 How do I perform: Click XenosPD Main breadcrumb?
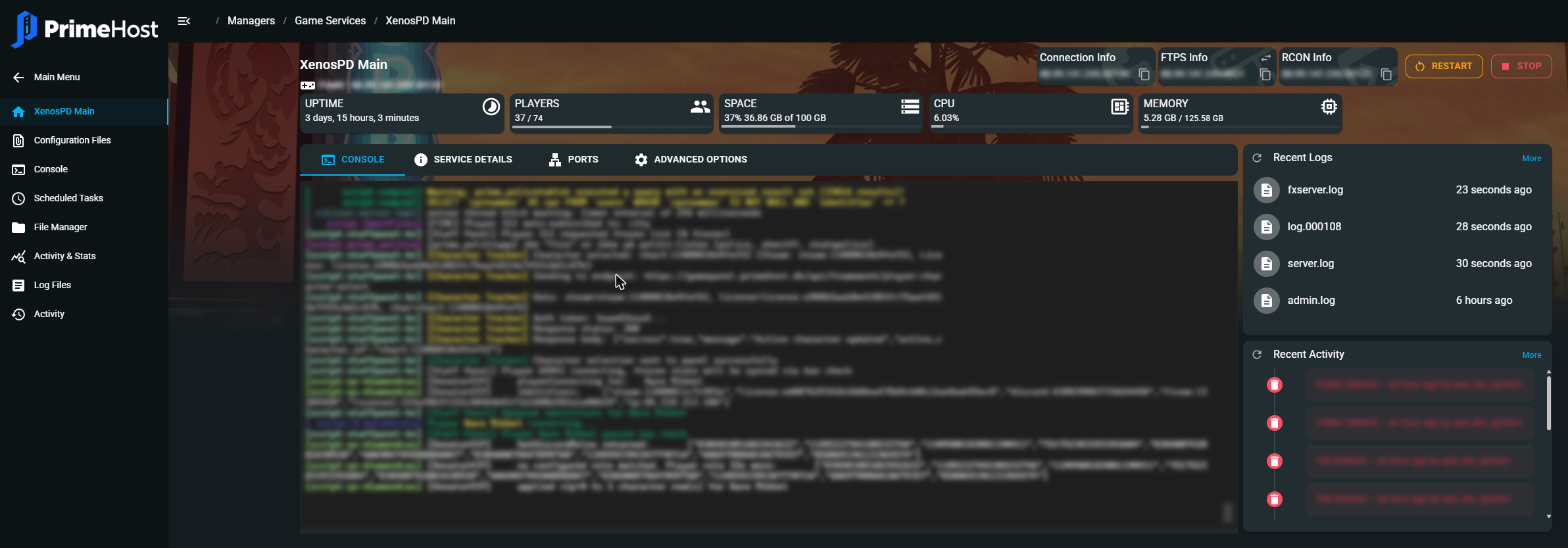pos(420,21)
